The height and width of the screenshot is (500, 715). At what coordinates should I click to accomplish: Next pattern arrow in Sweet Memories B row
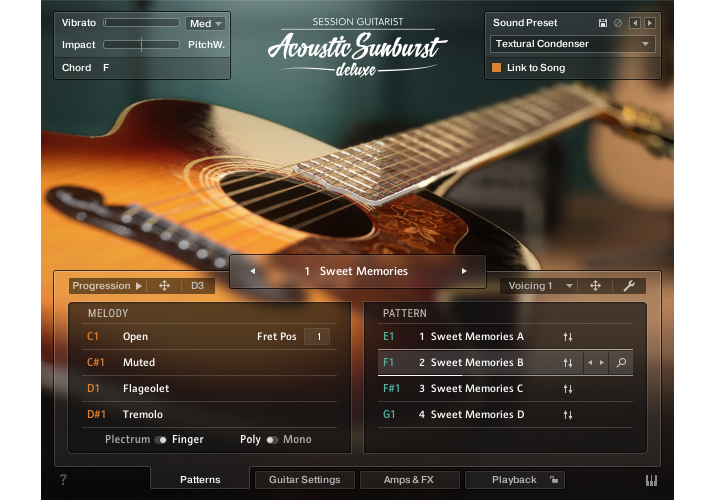(x=602, y=363)
